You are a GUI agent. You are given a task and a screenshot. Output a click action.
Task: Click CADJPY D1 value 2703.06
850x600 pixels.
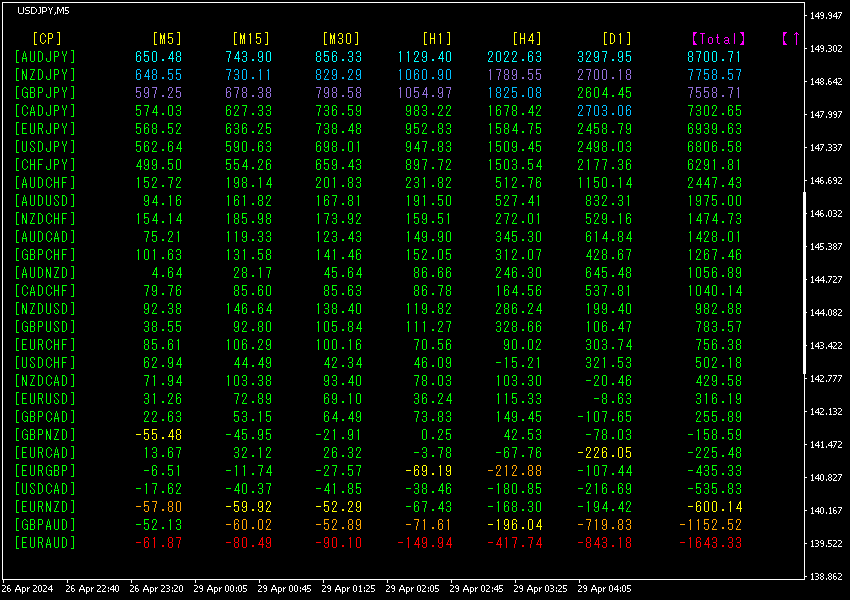click(604, 111)
